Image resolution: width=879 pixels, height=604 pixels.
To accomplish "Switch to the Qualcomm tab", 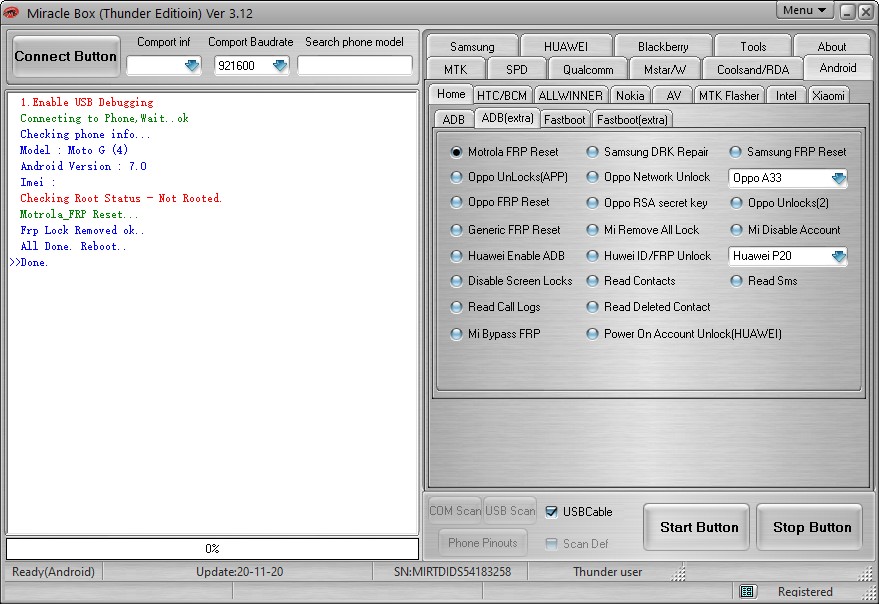I will click(x=587, y=70).
